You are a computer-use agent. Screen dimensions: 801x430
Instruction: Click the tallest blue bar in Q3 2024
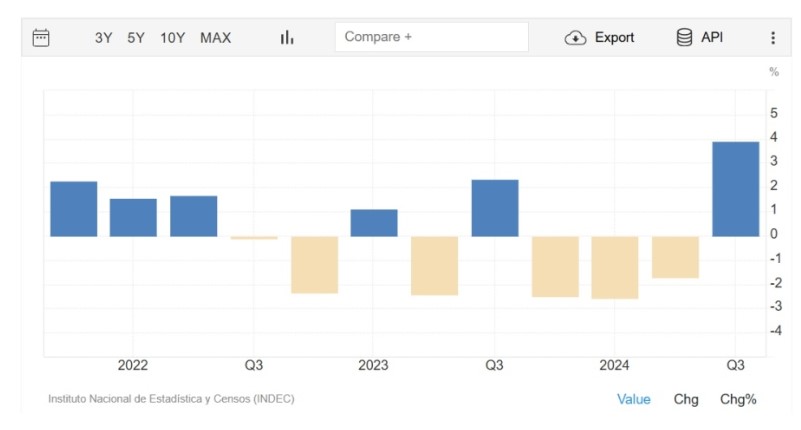coord(735,189)
